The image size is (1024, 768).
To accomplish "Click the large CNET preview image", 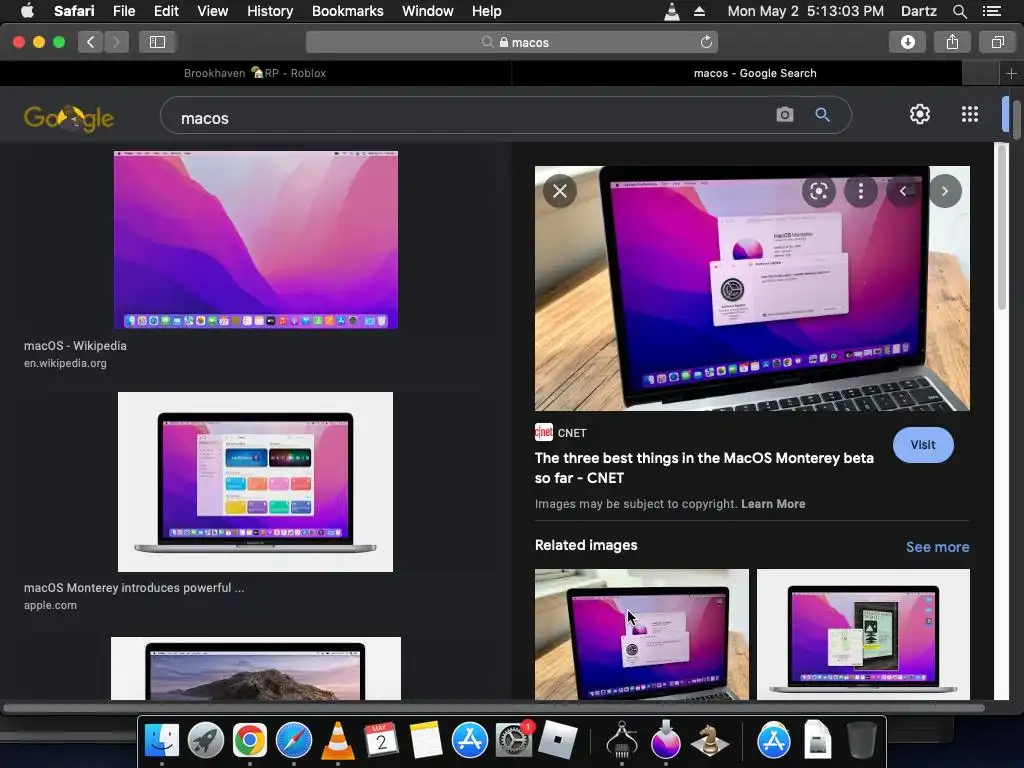I will click(x=752, y=288).
